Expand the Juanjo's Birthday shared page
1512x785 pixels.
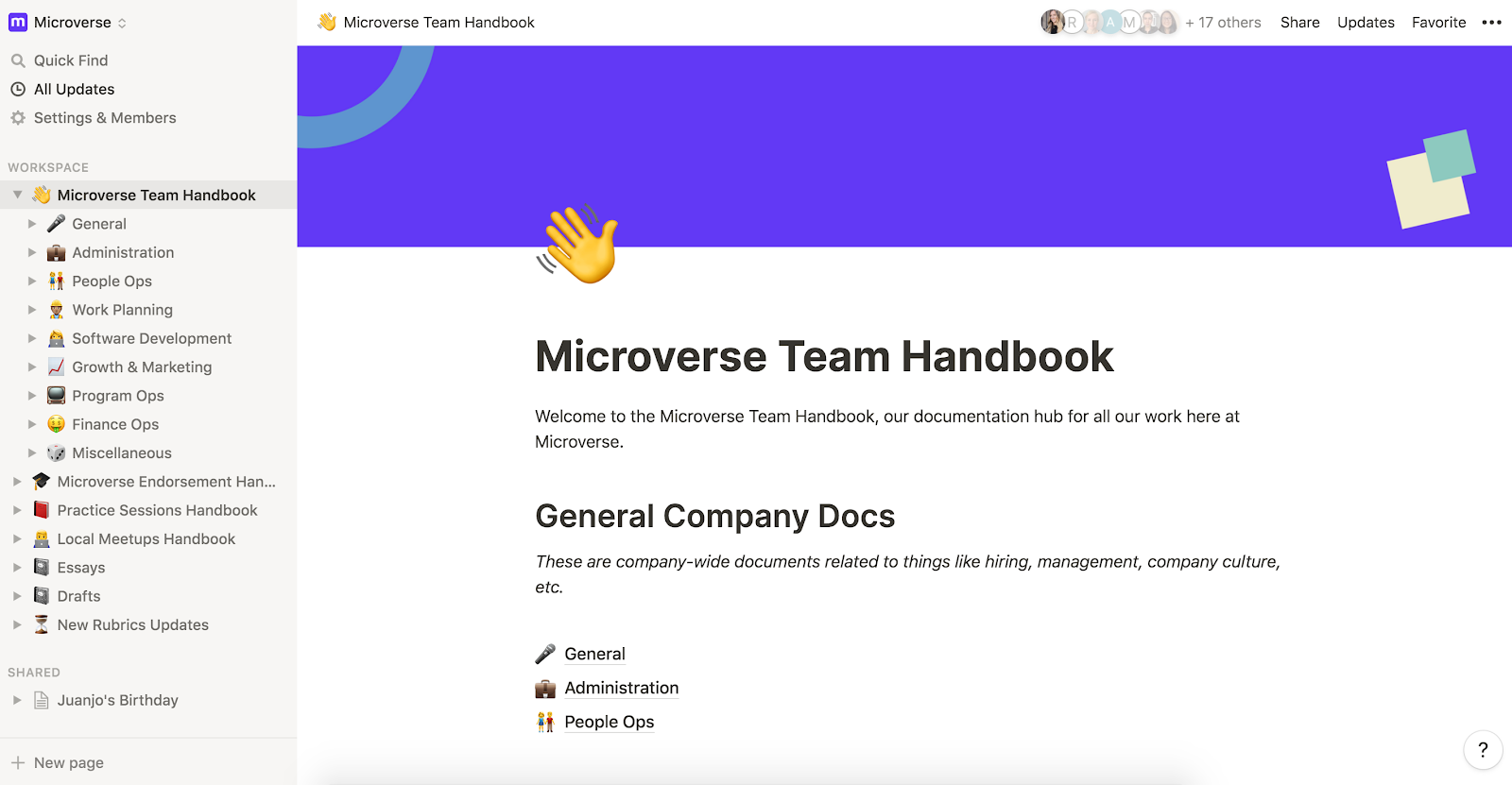(x=17, y=700)
